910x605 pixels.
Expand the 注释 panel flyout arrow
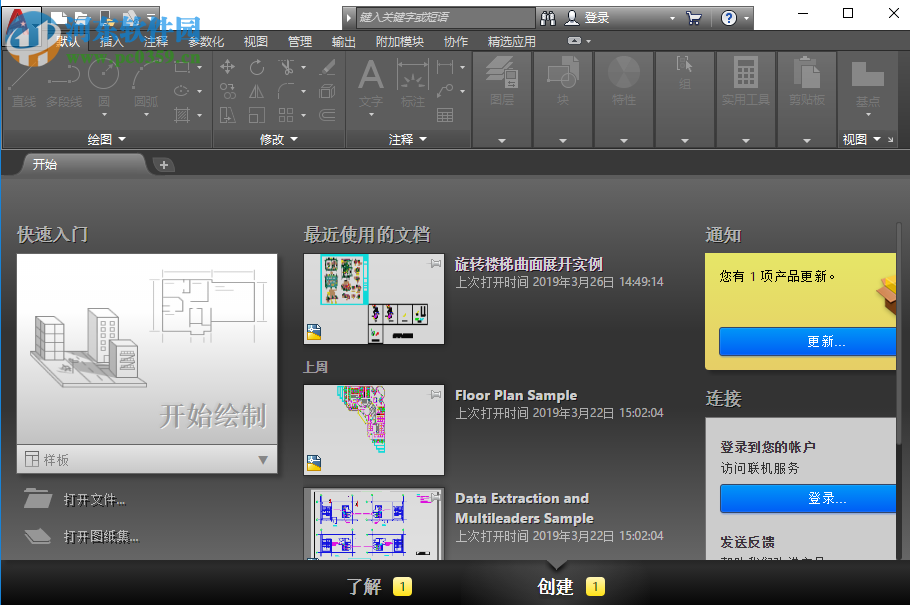click(x=423, y=140)
